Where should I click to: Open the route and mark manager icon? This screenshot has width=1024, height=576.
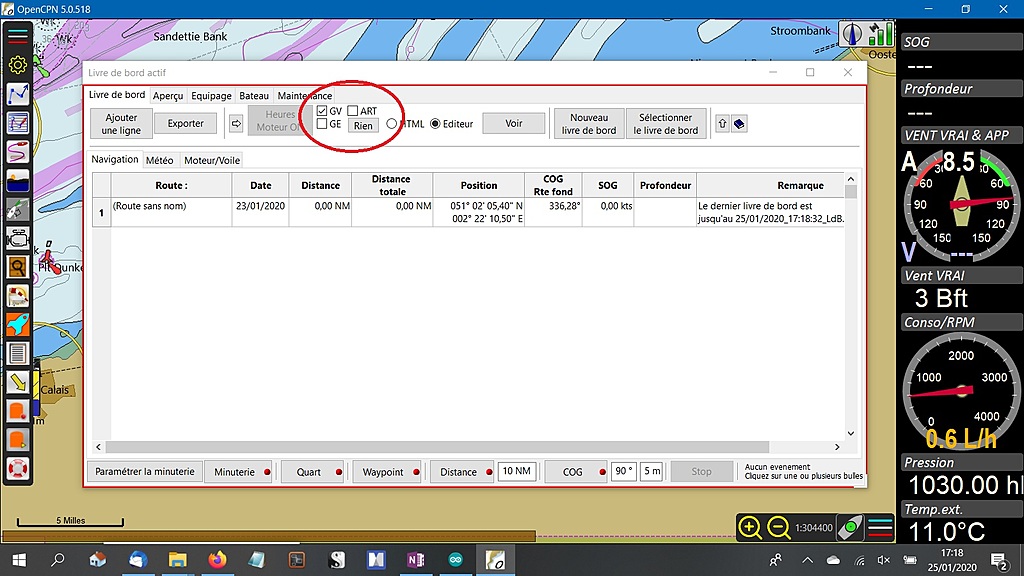(18, 122)
